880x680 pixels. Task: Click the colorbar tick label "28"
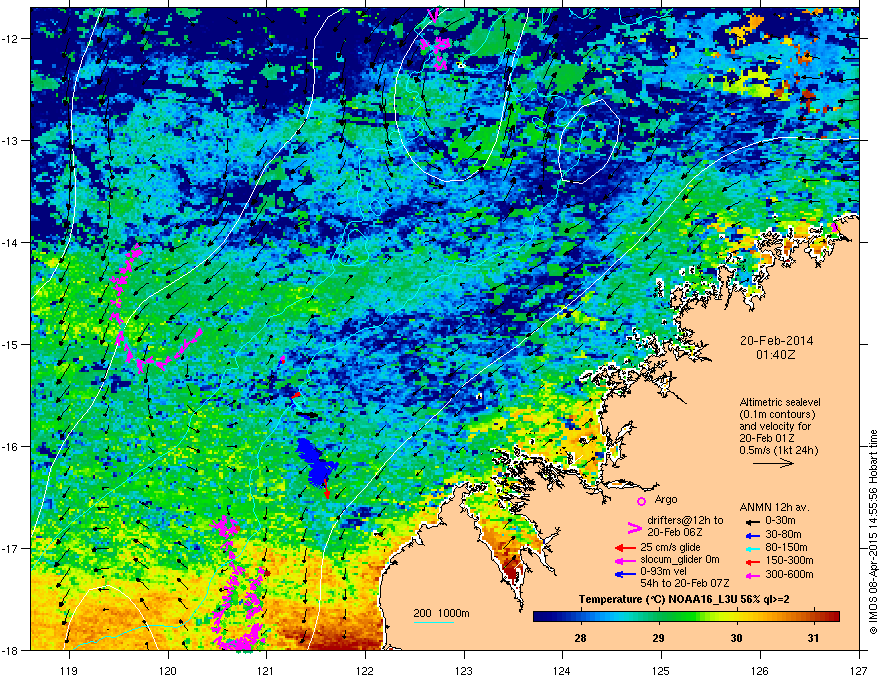pos(580,638)
